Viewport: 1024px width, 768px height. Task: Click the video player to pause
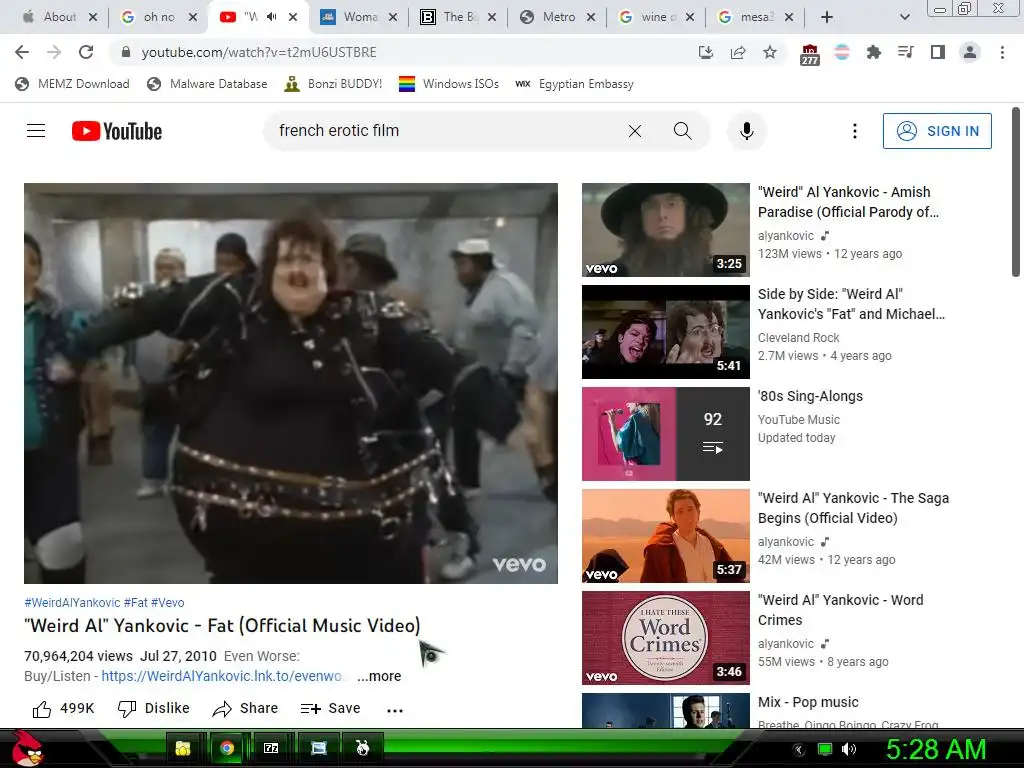(x=291, y=383)
